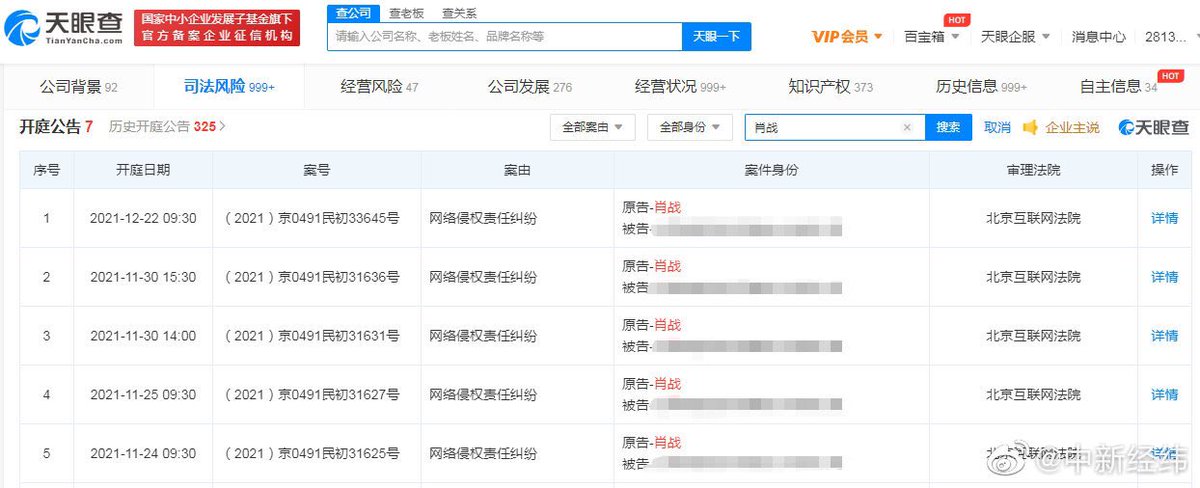Select the 查关系 search tab
Screen dimensions: 1200x488
(459, 13)
